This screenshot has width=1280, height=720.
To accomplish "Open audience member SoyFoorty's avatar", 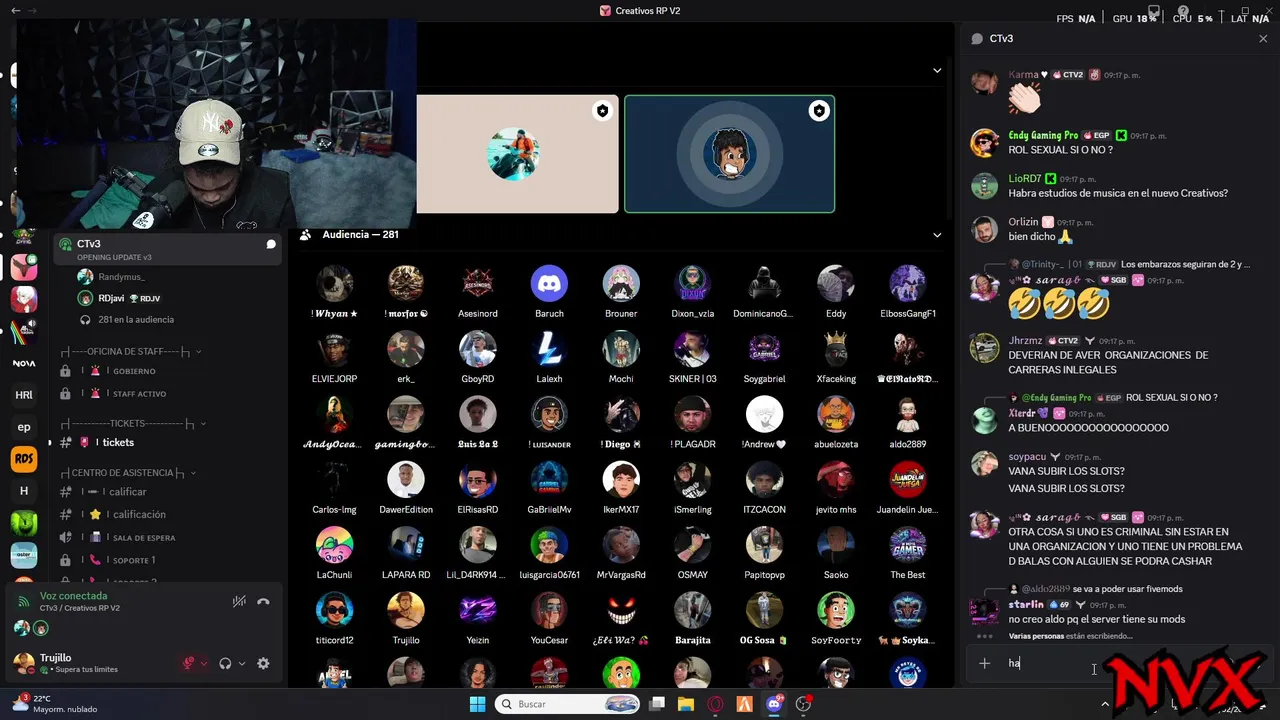I will [836, 610].
